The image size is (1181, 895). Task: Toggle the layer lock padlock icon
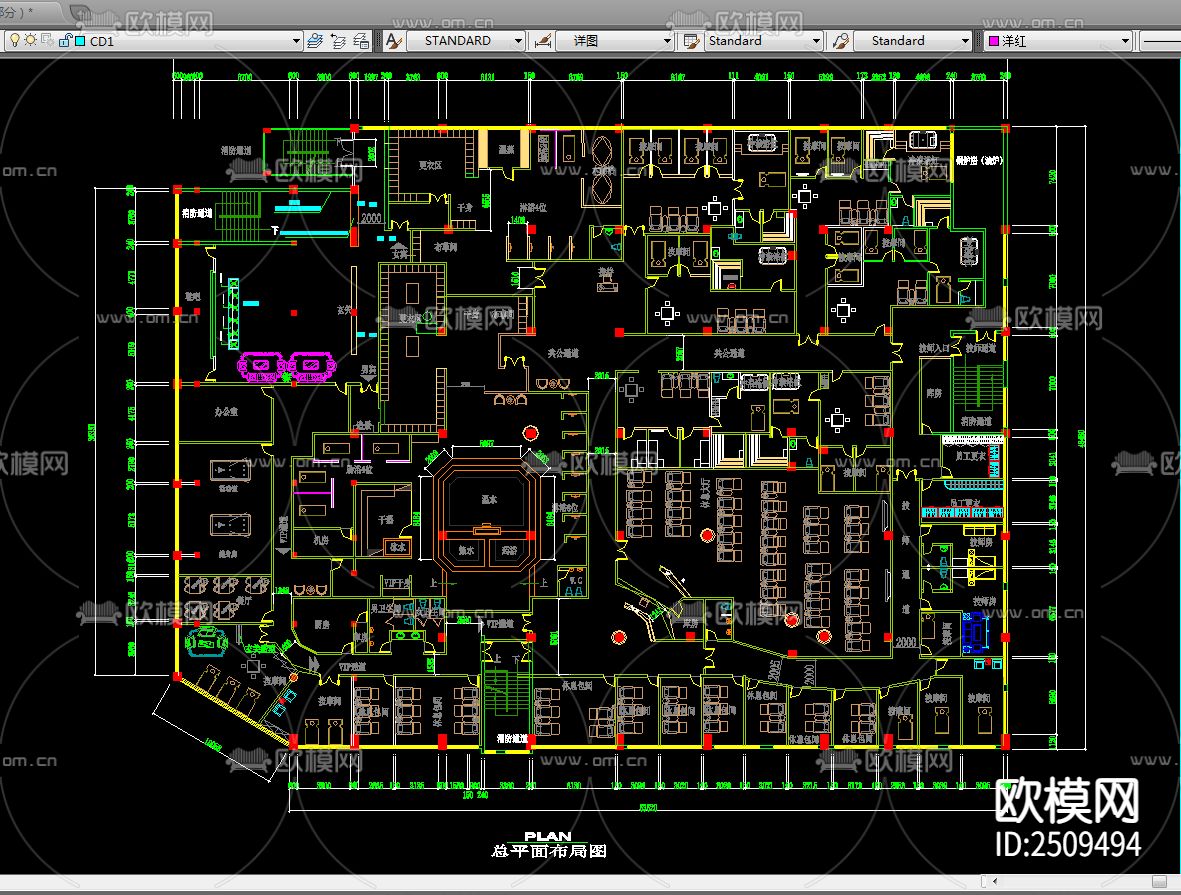pyautogui.click(x=64, y=41)
